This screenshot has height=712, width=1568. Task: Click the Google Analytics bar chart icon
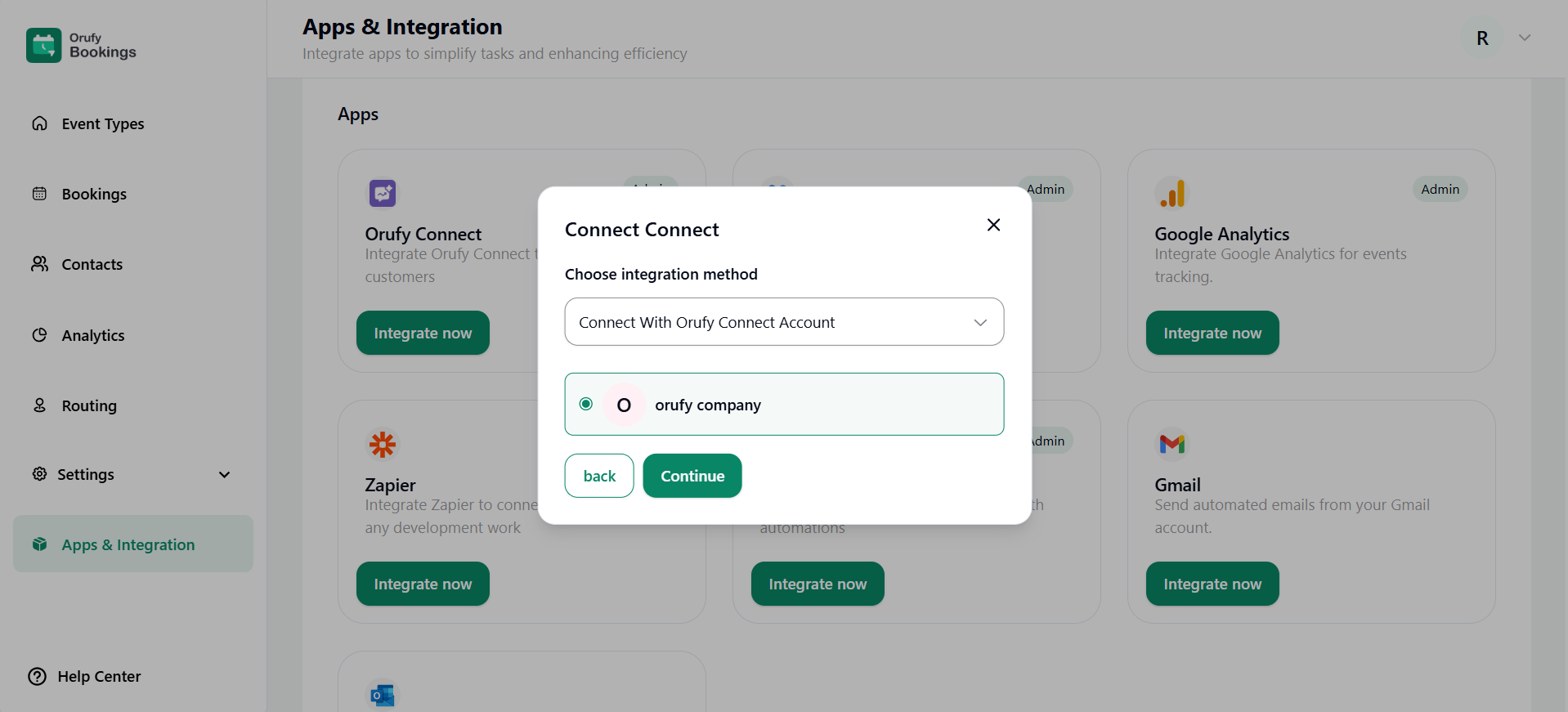coord(1172,194)
